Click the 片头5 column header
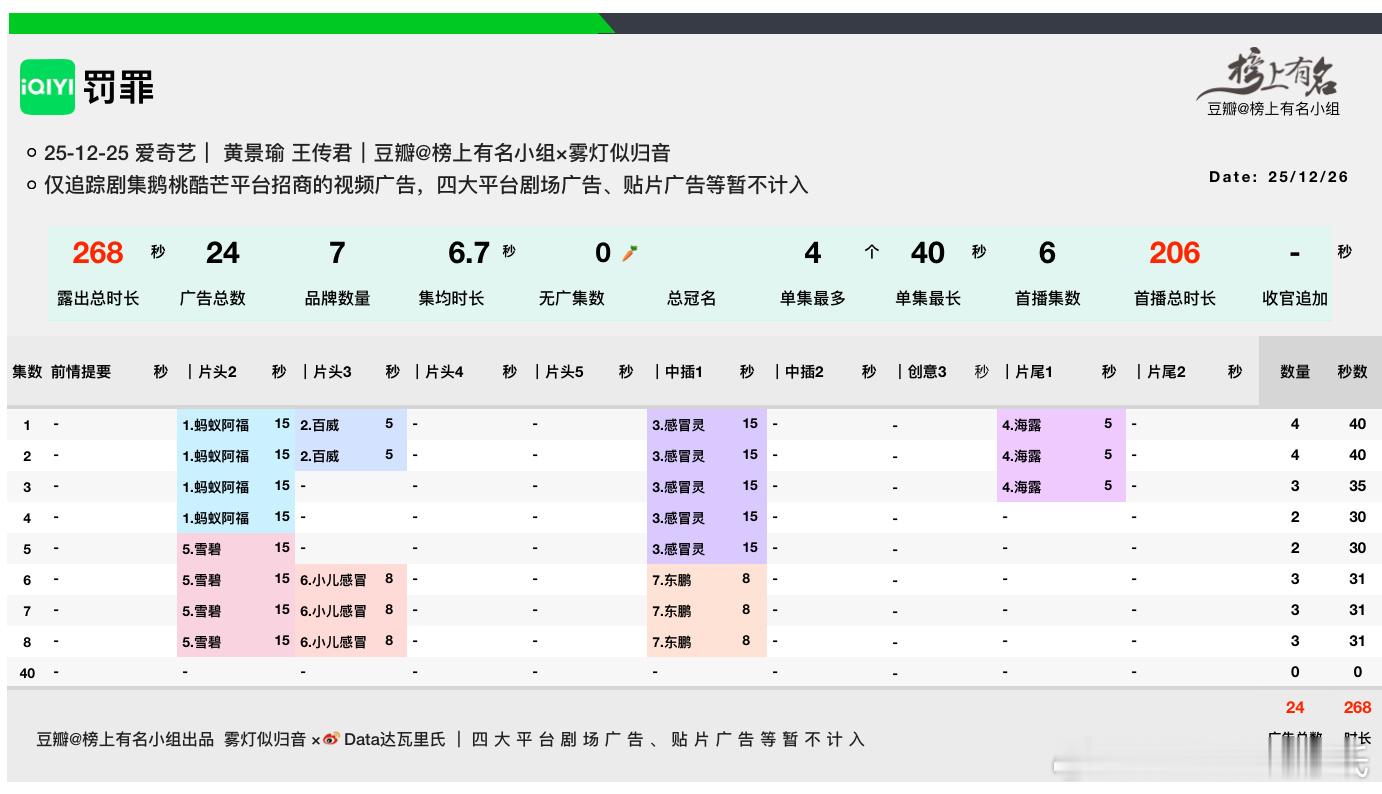 point(564,372)
